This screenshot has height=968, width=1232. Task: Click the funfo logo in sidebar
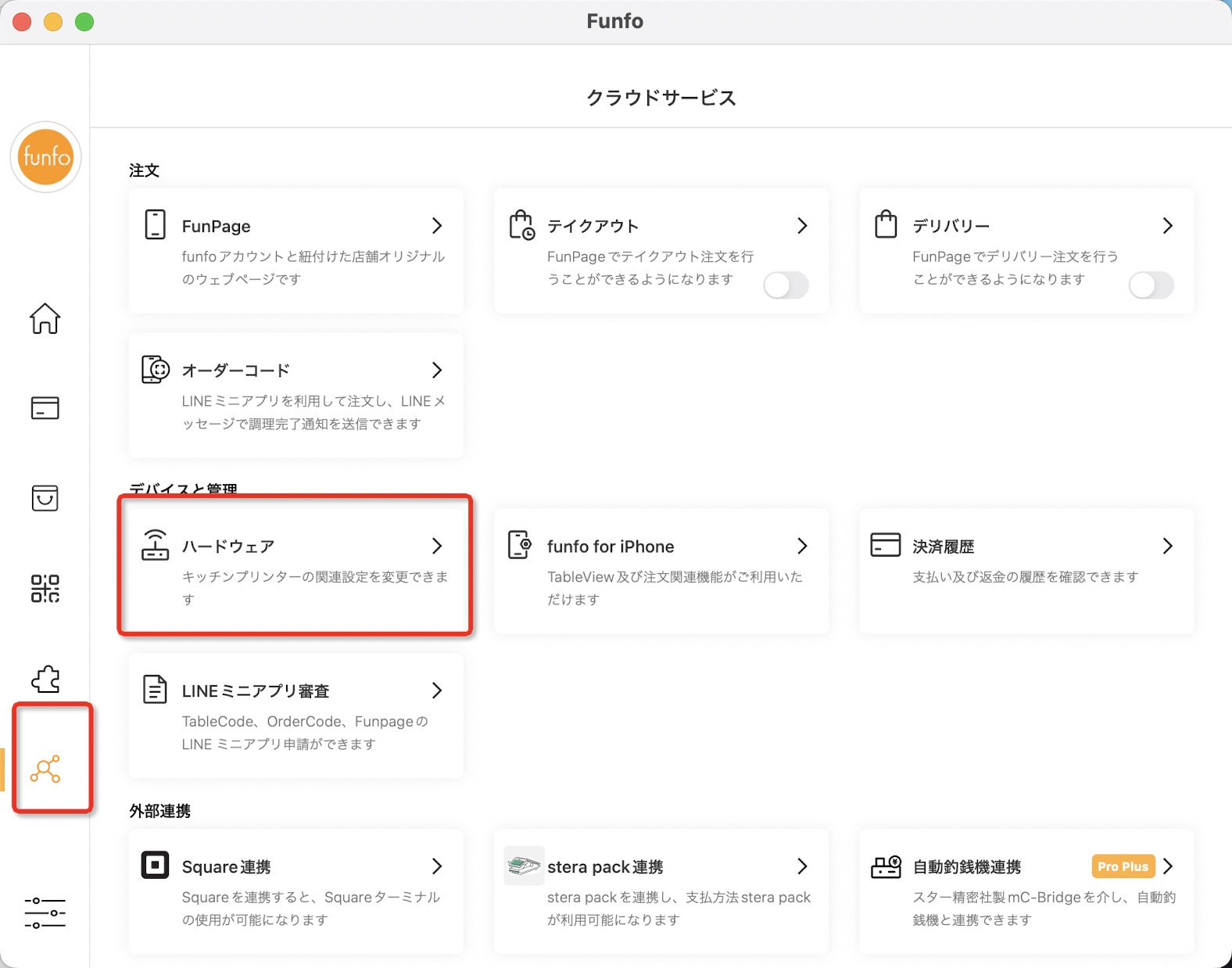pos(45,157)
